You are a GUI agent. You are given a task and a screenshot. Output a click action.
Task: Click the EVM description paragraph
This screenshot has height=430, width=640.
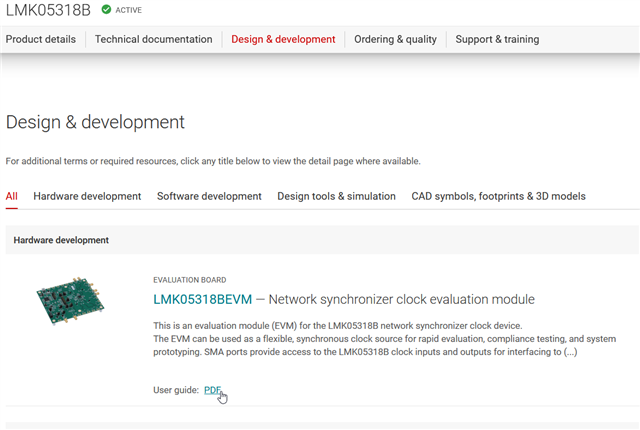[x=384, y=339]
